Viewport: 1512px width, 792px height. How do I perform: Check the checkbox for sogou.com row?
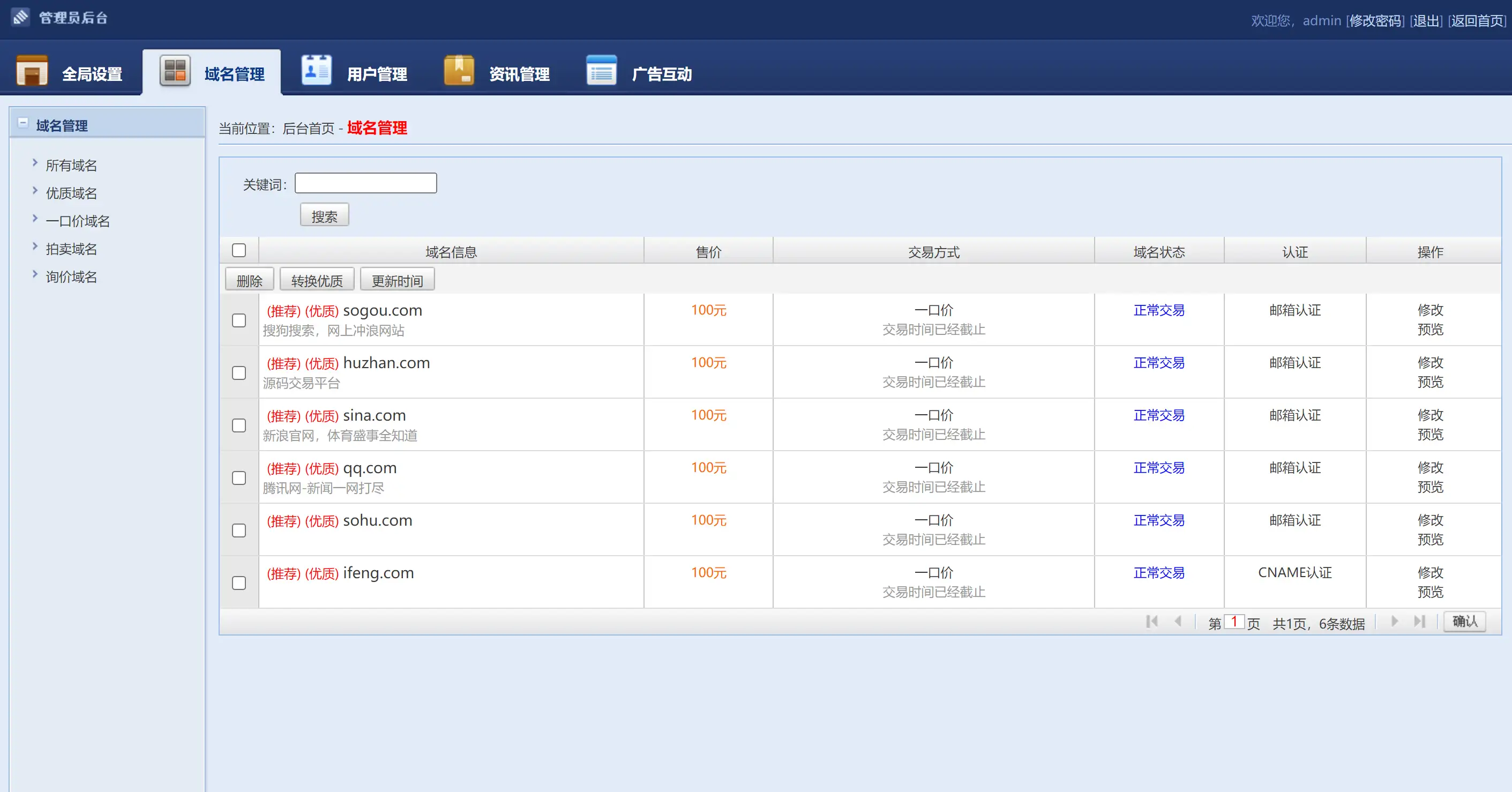239,320
